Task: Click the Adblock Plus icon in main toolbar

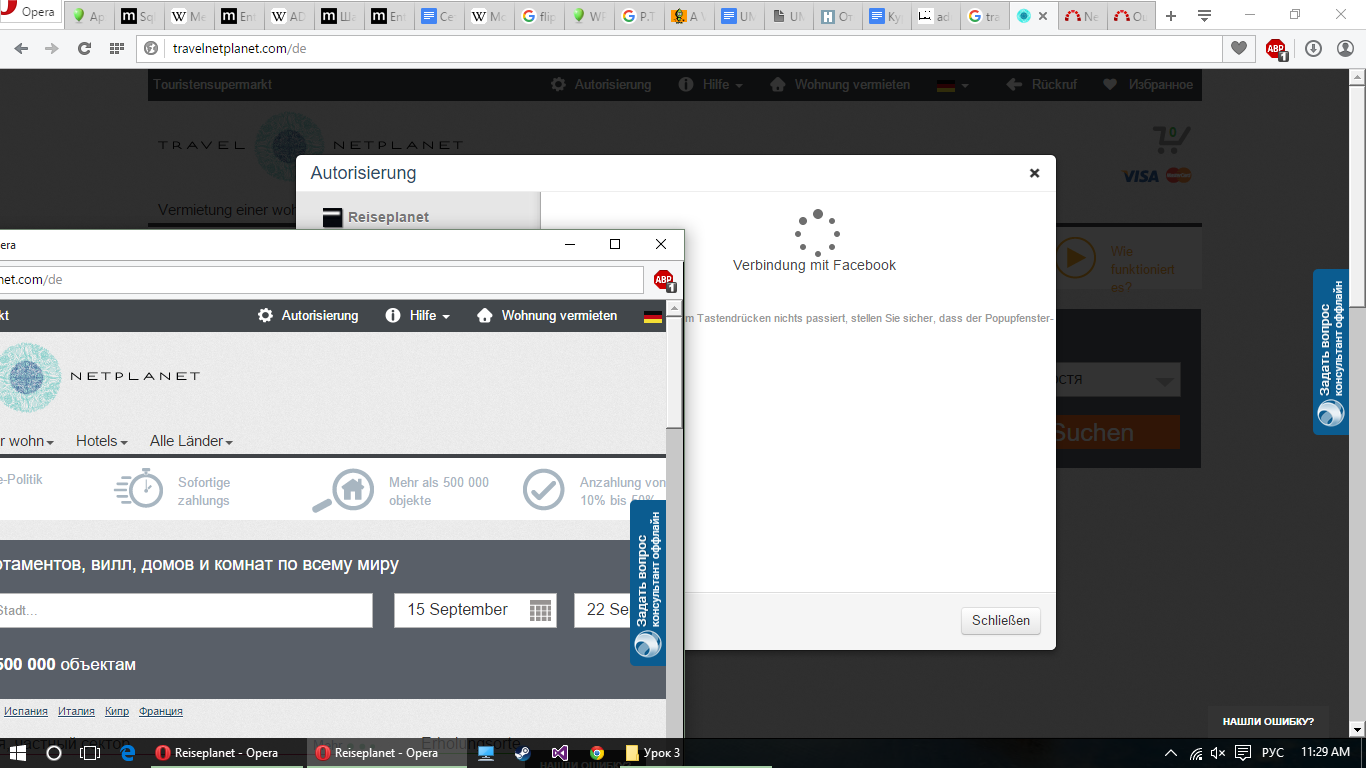Action: point(1275,48)
